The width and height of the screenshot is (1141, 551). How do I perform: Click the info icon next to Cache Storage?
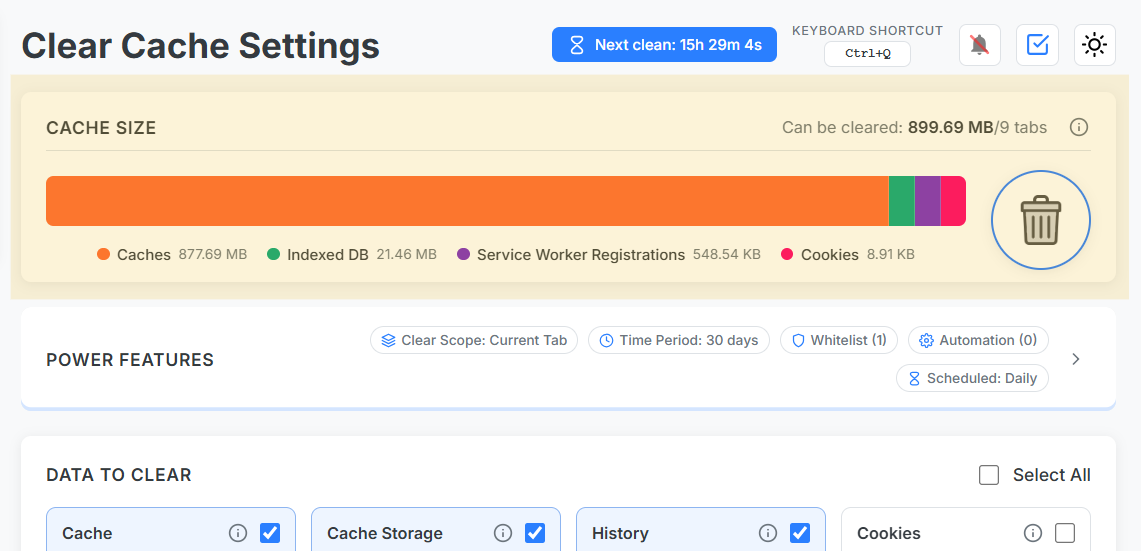pyautogui.click(x=503, y=534)
